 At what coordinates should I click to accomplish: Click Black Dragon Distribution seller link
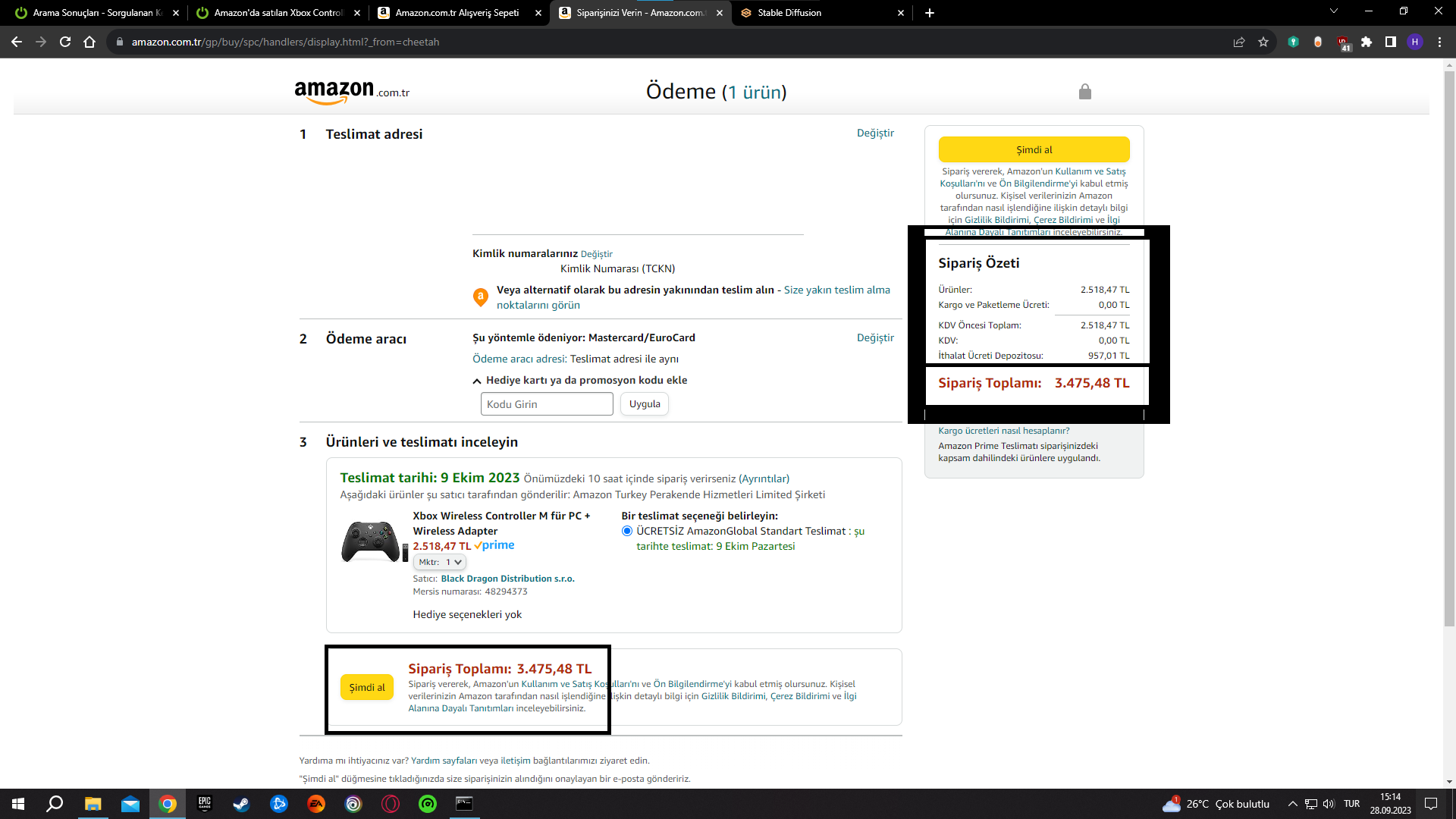(507, 579)
